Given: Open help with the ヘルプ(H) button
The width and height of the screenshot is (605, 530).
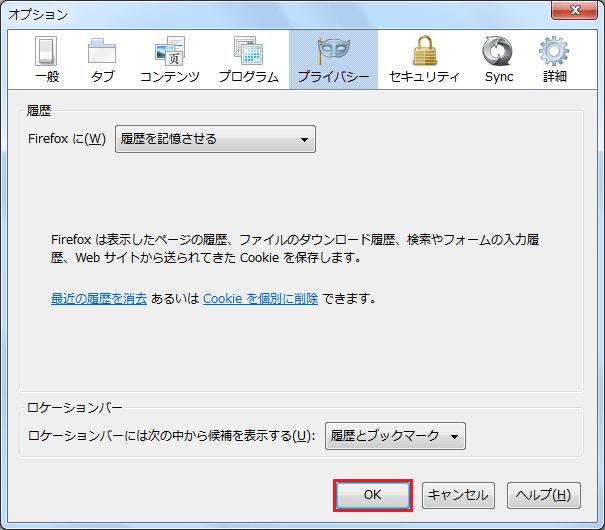Looking at the screenshot, I should 543,495.
